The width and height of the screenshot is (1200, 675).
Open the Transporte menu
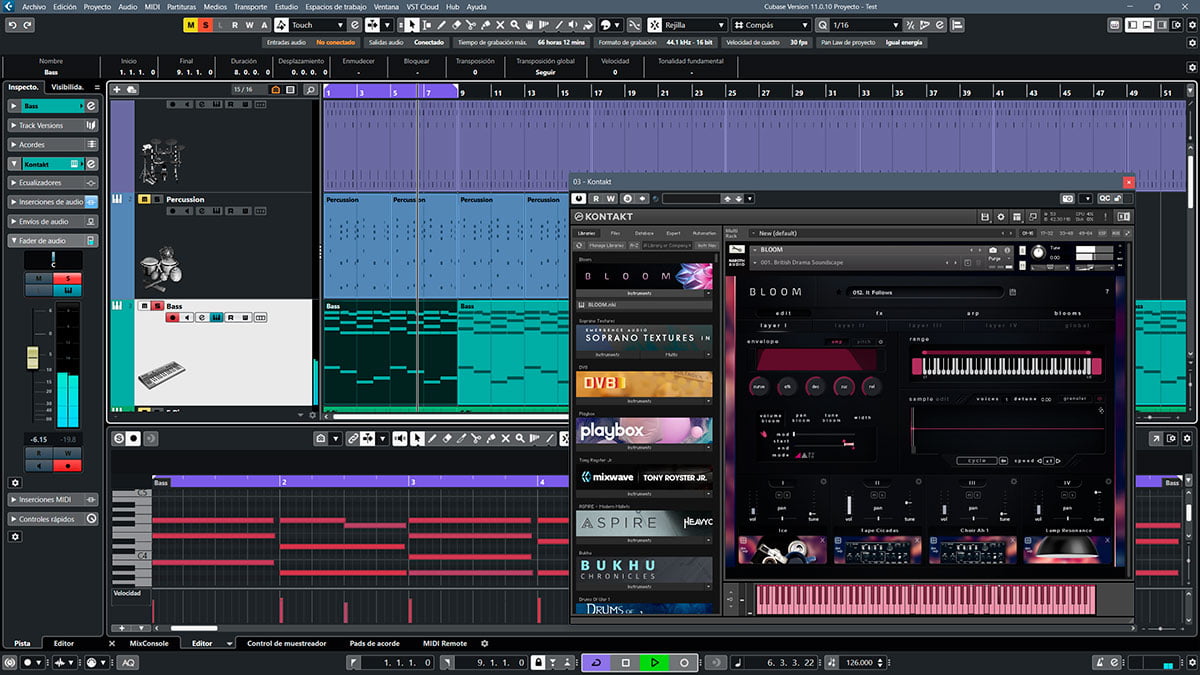[250, 6]
